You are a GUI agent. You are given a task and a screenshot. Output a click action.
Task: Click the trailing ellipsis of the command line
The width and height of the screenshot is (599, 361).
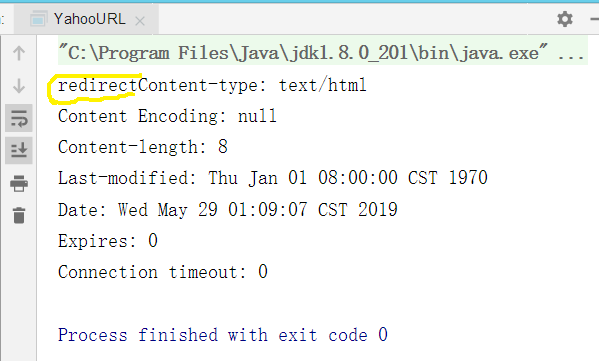pos(571,55)
